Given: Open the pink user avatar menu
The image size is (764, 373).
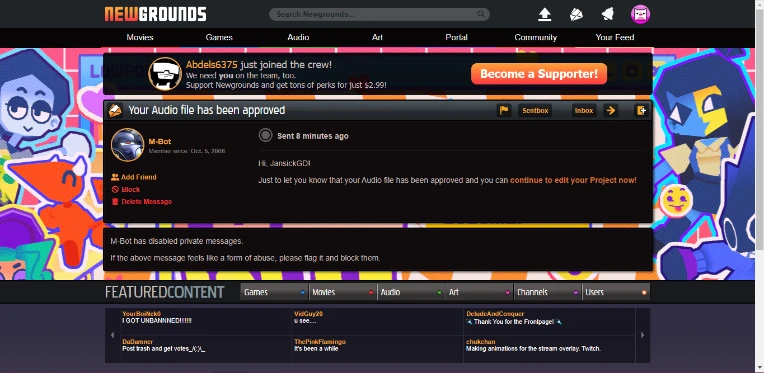Looking at the screenshot, I should (x=640, y=14).
